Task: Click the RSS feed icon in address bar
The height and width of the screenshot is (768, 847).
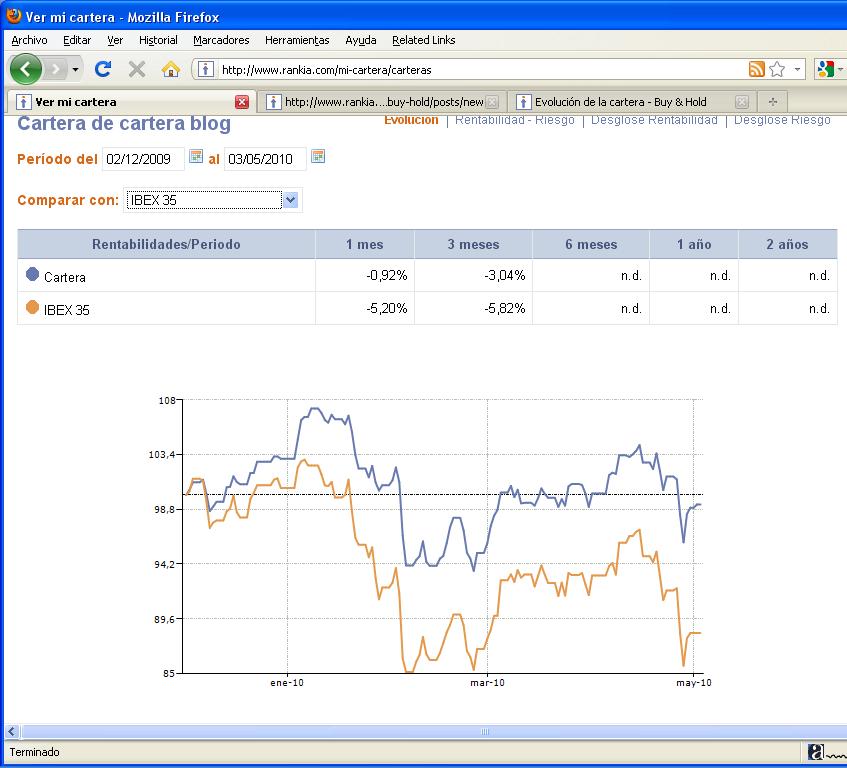Action: point(757,69)
